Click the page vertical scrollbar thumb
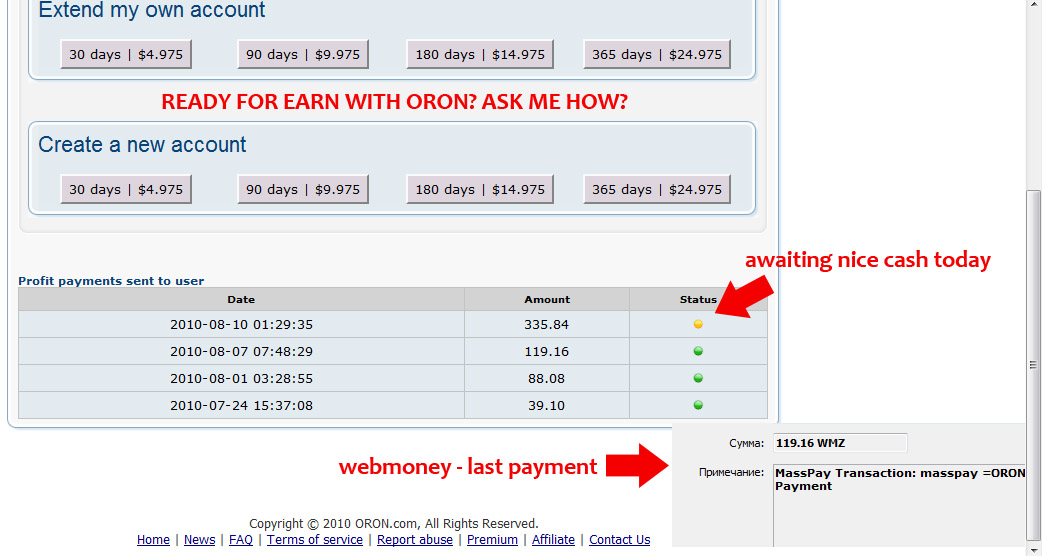Image resolution: width=1042 pixels, height=556 pixels. click(x=1033, y=365)
